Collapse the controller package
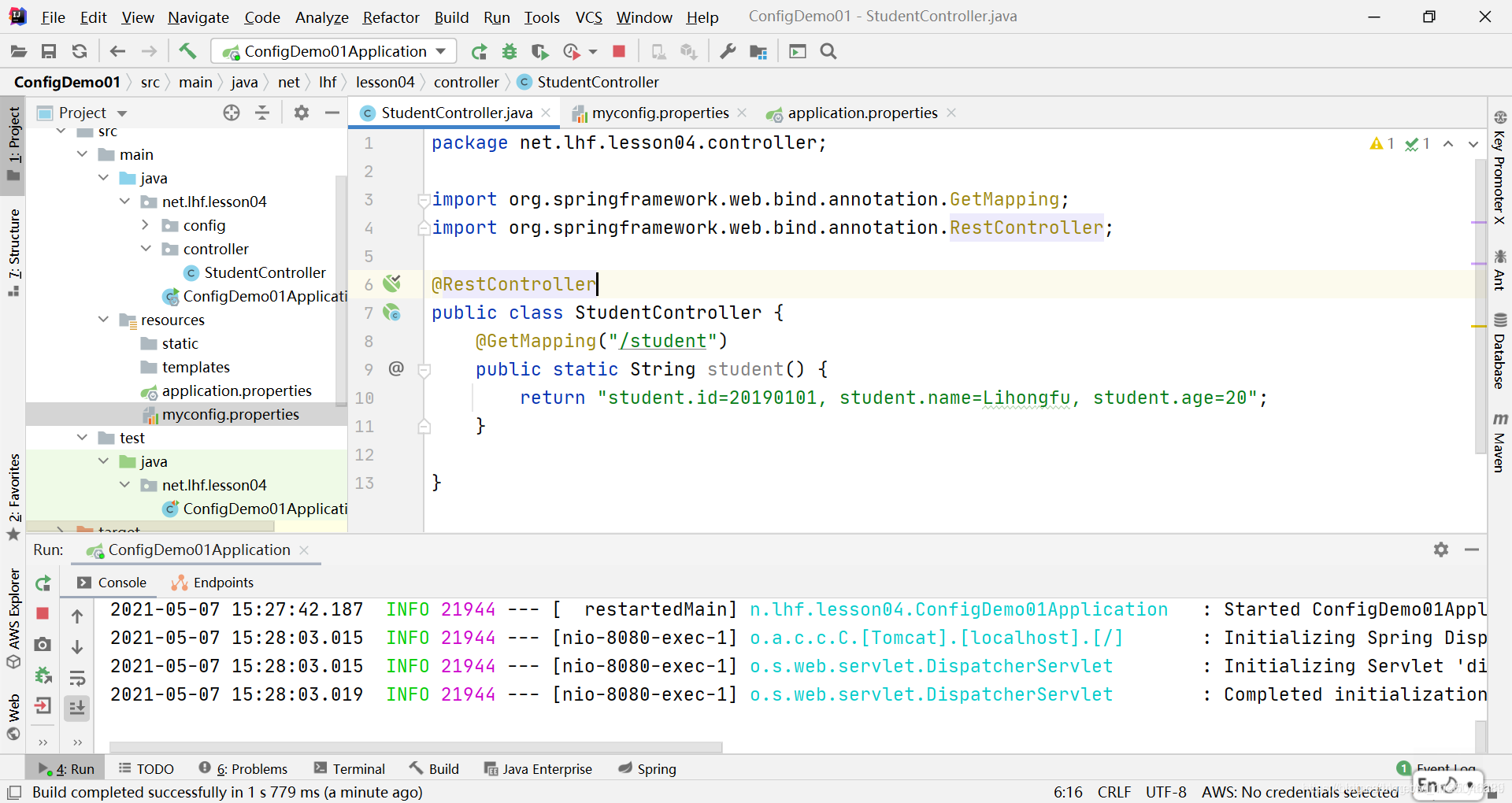The image size is (1512, 803). pos(146,249)
